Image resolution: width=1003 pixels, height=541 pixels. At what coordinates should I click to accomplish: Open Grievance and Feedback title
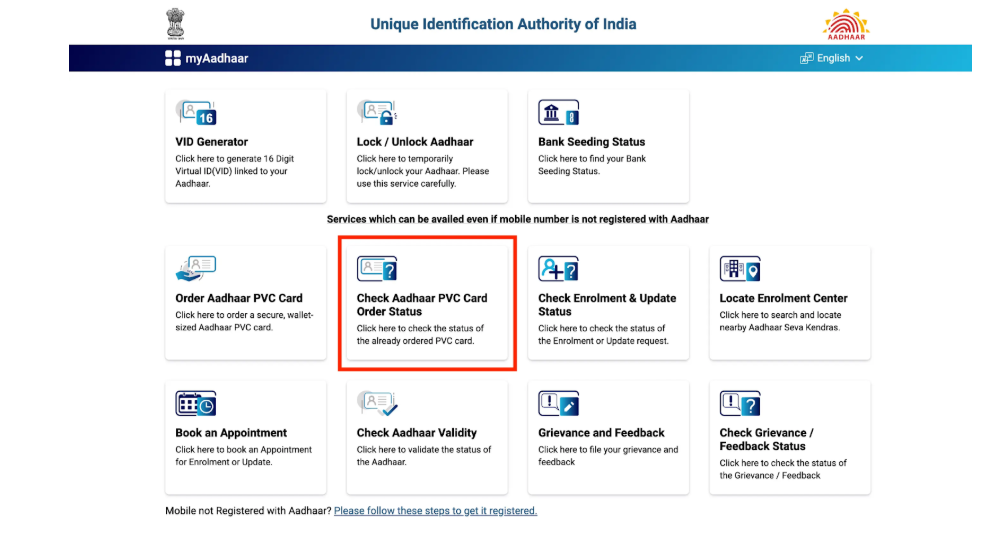coord(601,433)
